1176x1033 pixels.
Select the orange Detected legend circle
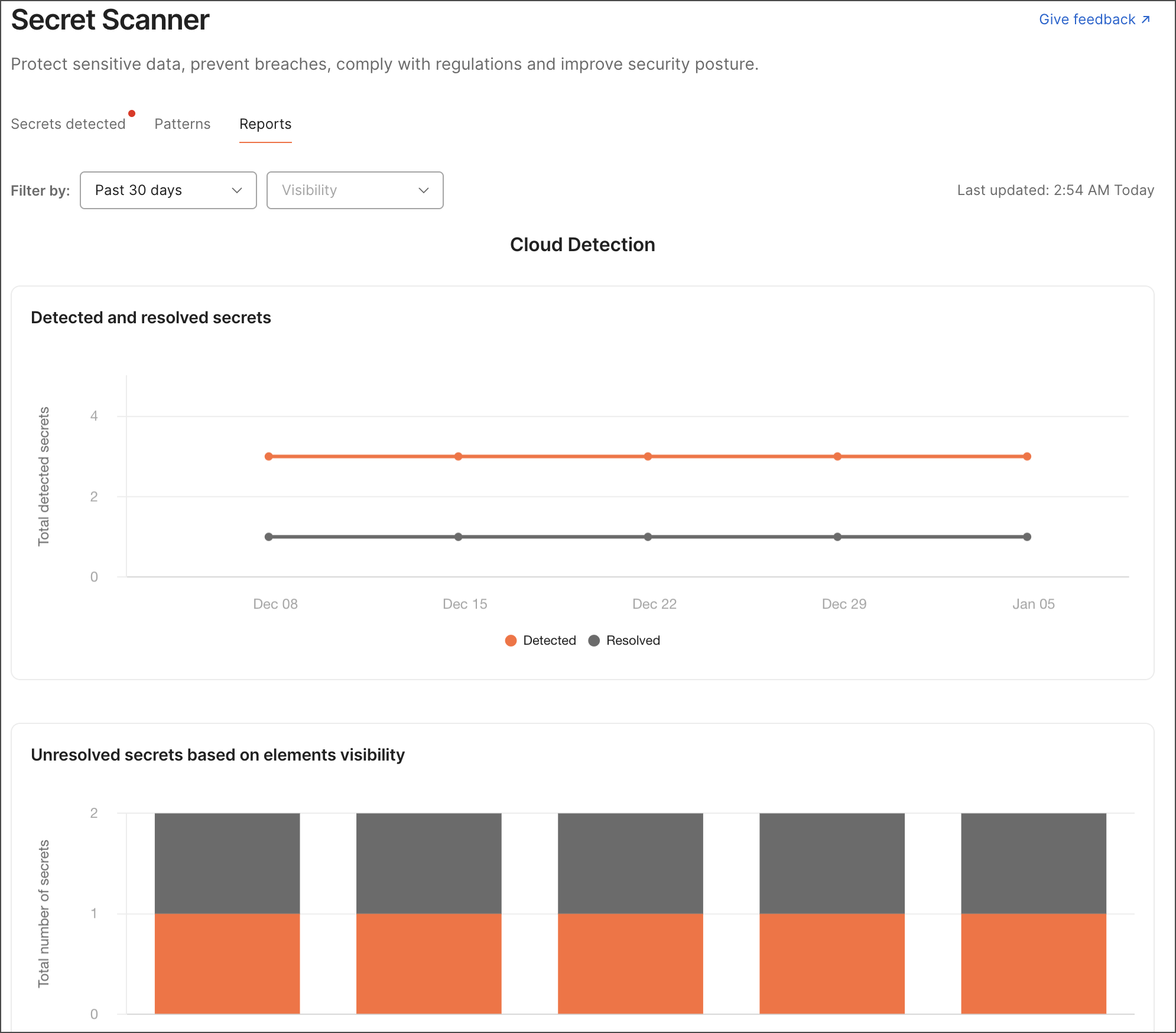511,640
